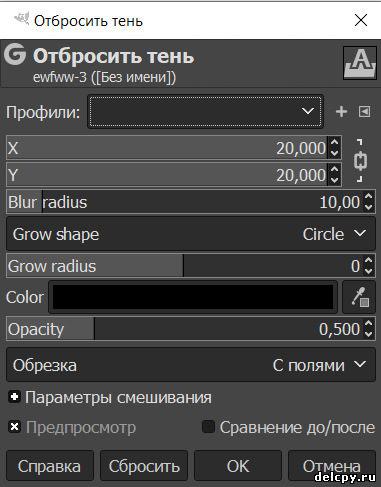
Task: Click the drop shadow filter icon in header
Action: point(360,63)
